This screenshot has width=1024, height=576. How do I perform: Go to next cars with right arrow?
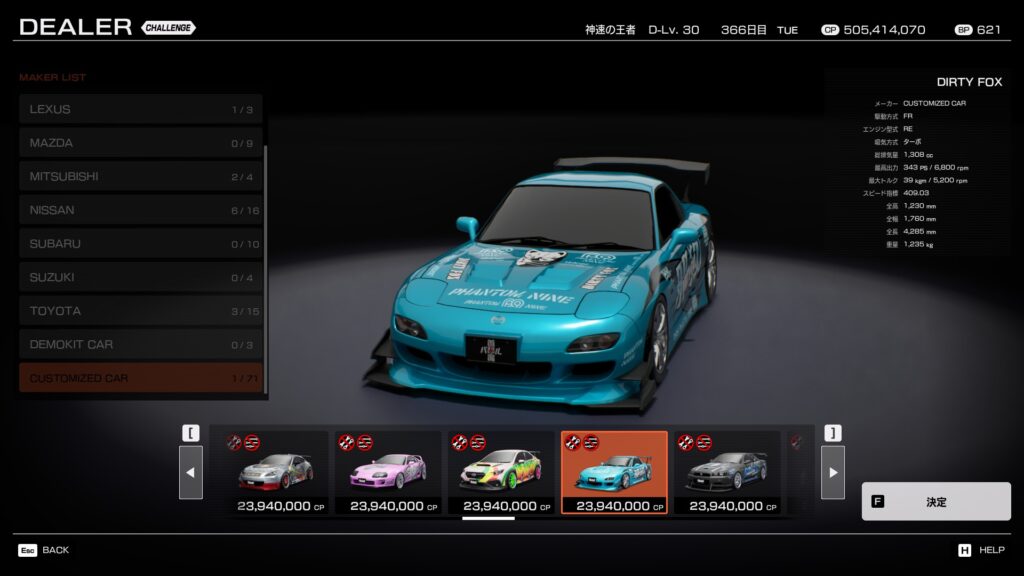(833, 472)
